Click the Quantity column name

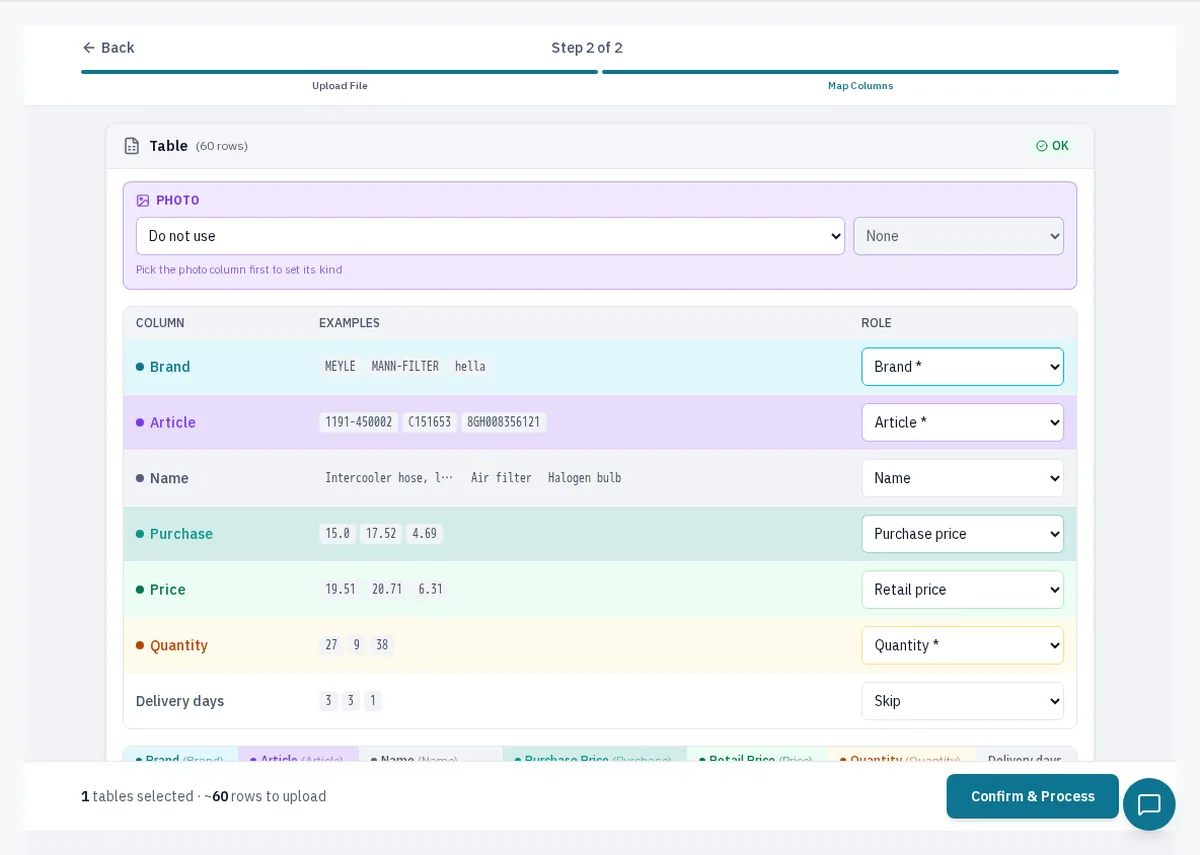179,645
